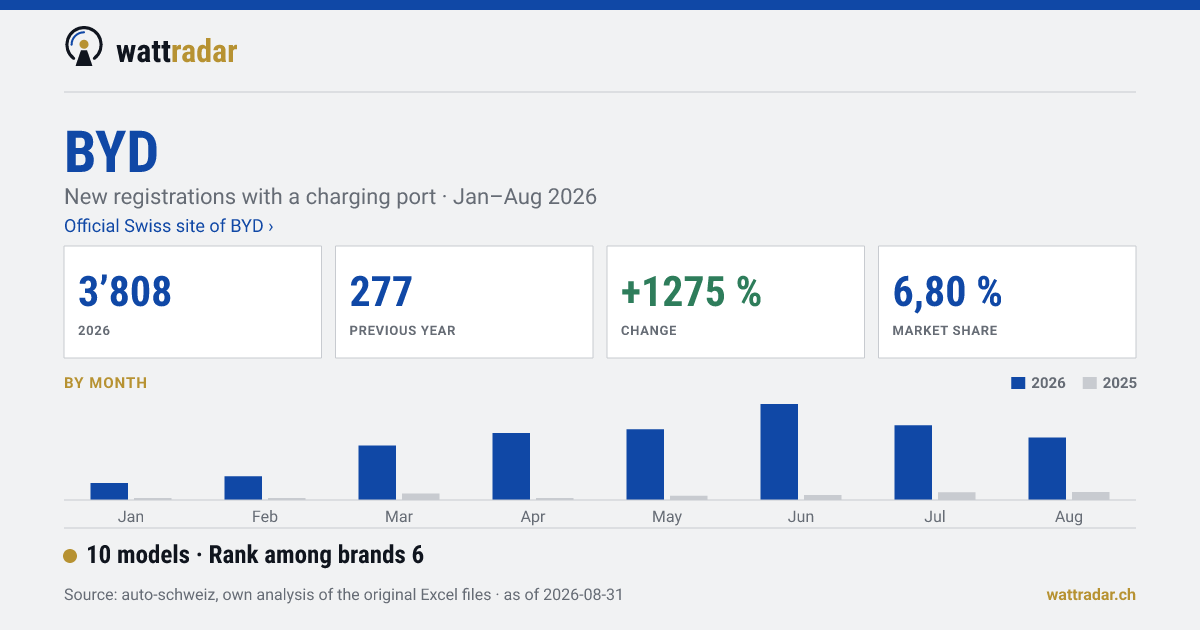
Task: Select the blue 2026 bar for January
Action: tap(109, 491)
